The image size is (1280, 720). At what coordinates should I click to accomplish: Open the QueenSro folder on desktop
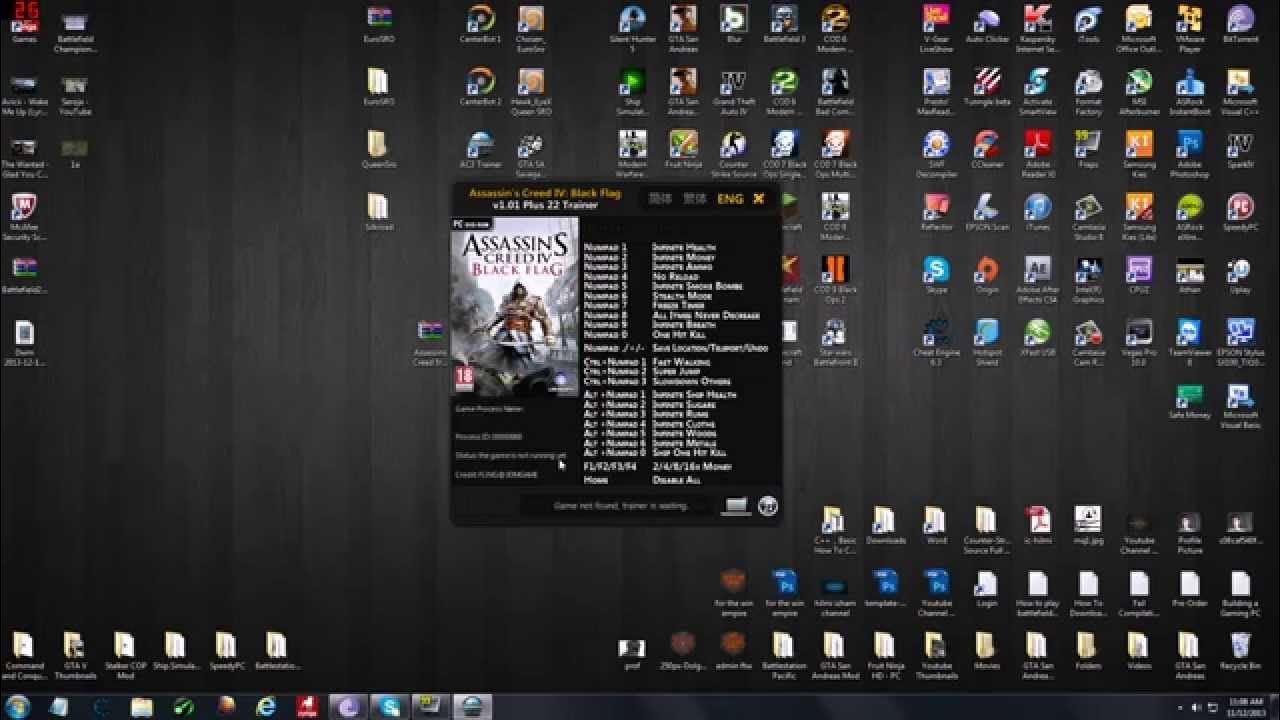[x=378, y=149]
